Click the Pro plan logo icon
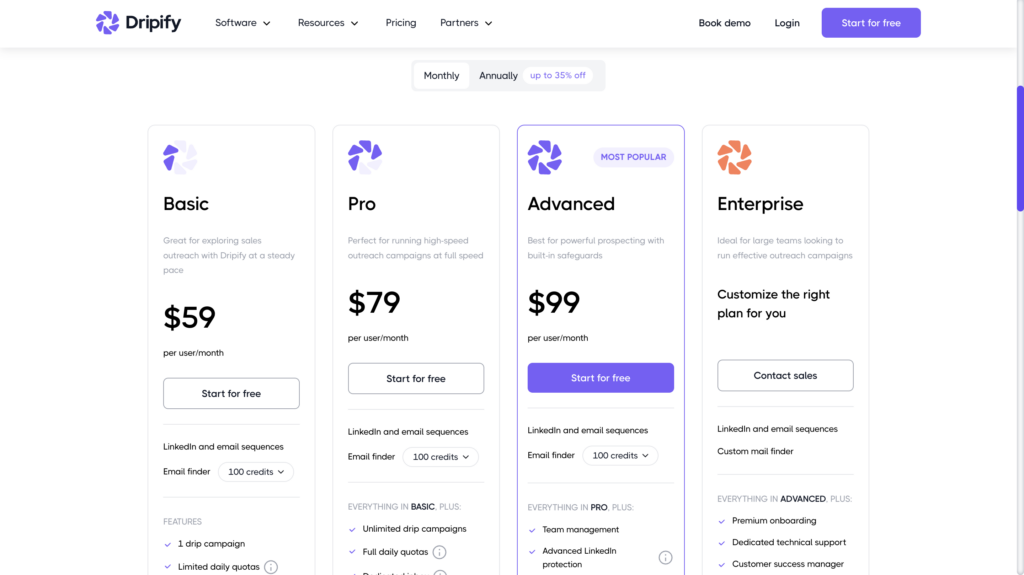 pos(365,157)
